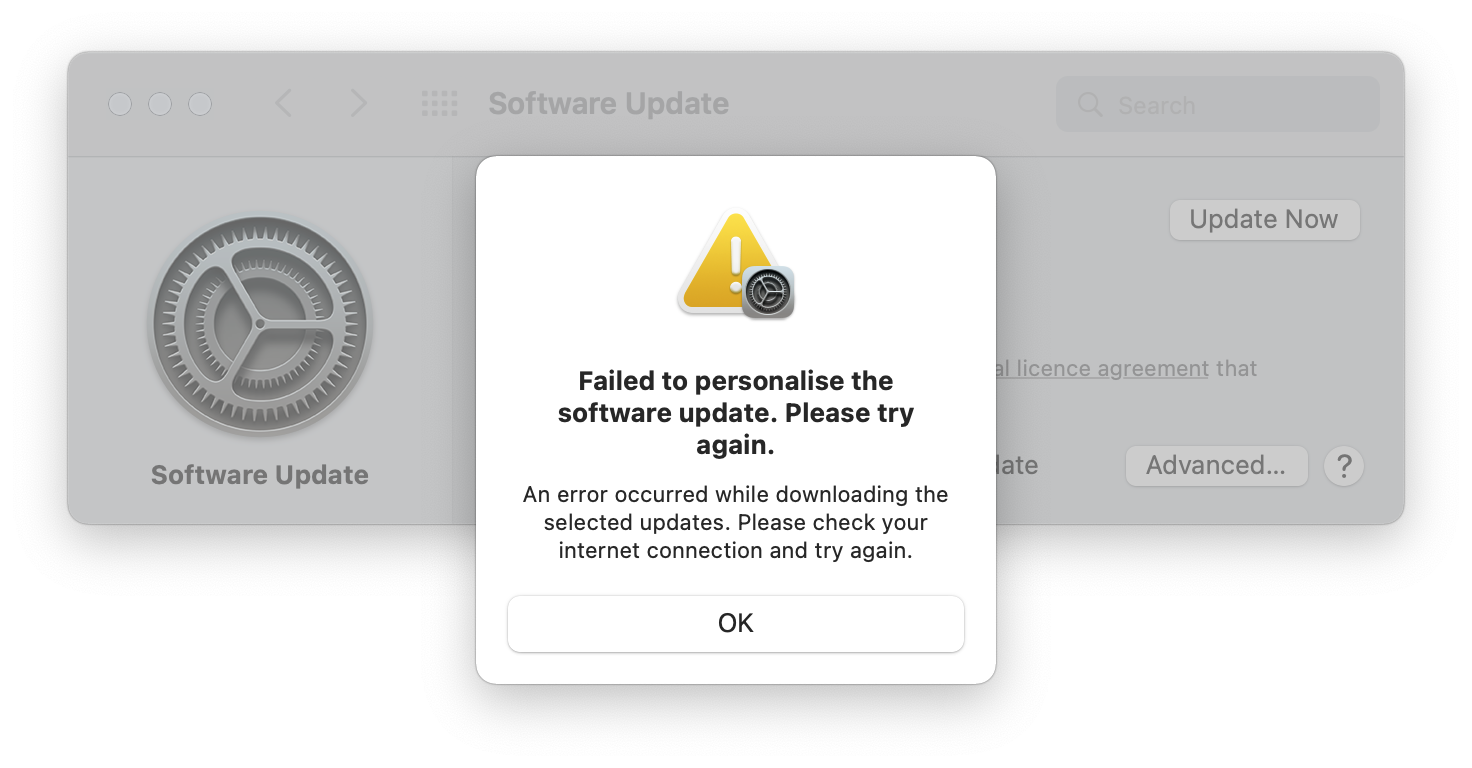
Task: Zoom the window using the third traffic light
Action: (x=200, y=104)
